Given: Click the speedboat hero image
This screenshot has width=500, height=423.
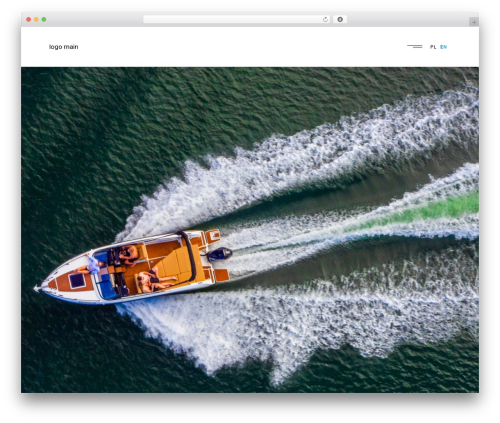Looking at the screenshot, I should 250,230.
